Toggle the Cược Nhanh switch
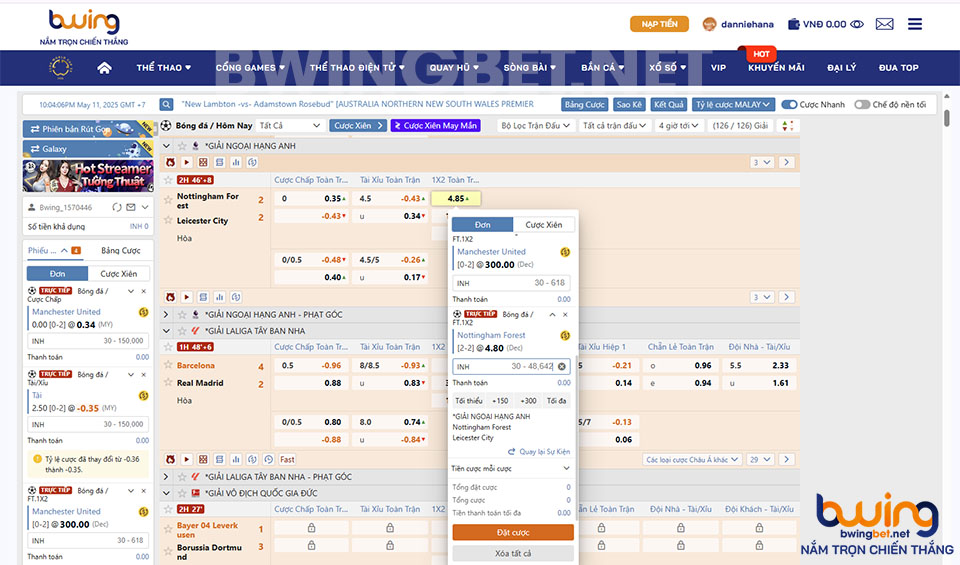 [789, 104]
